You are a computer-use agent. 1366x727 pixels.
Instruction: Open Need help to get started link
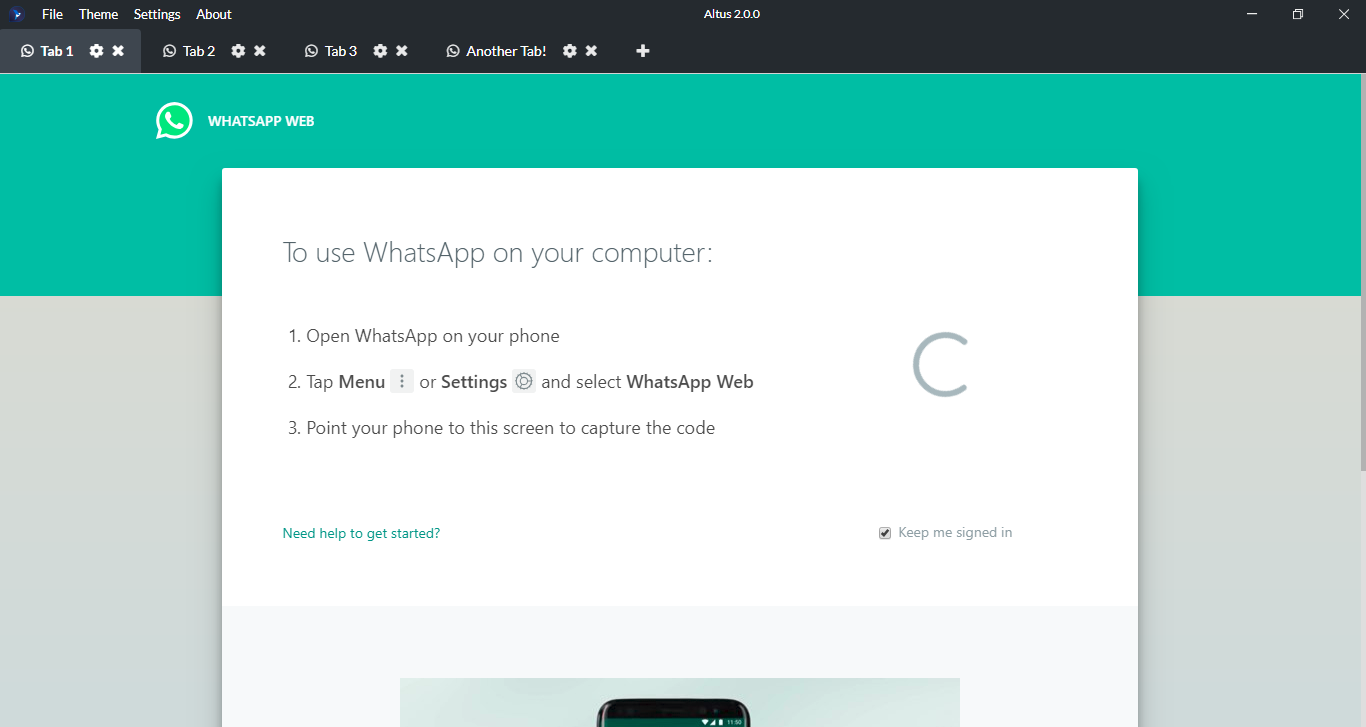coord(361,533)
